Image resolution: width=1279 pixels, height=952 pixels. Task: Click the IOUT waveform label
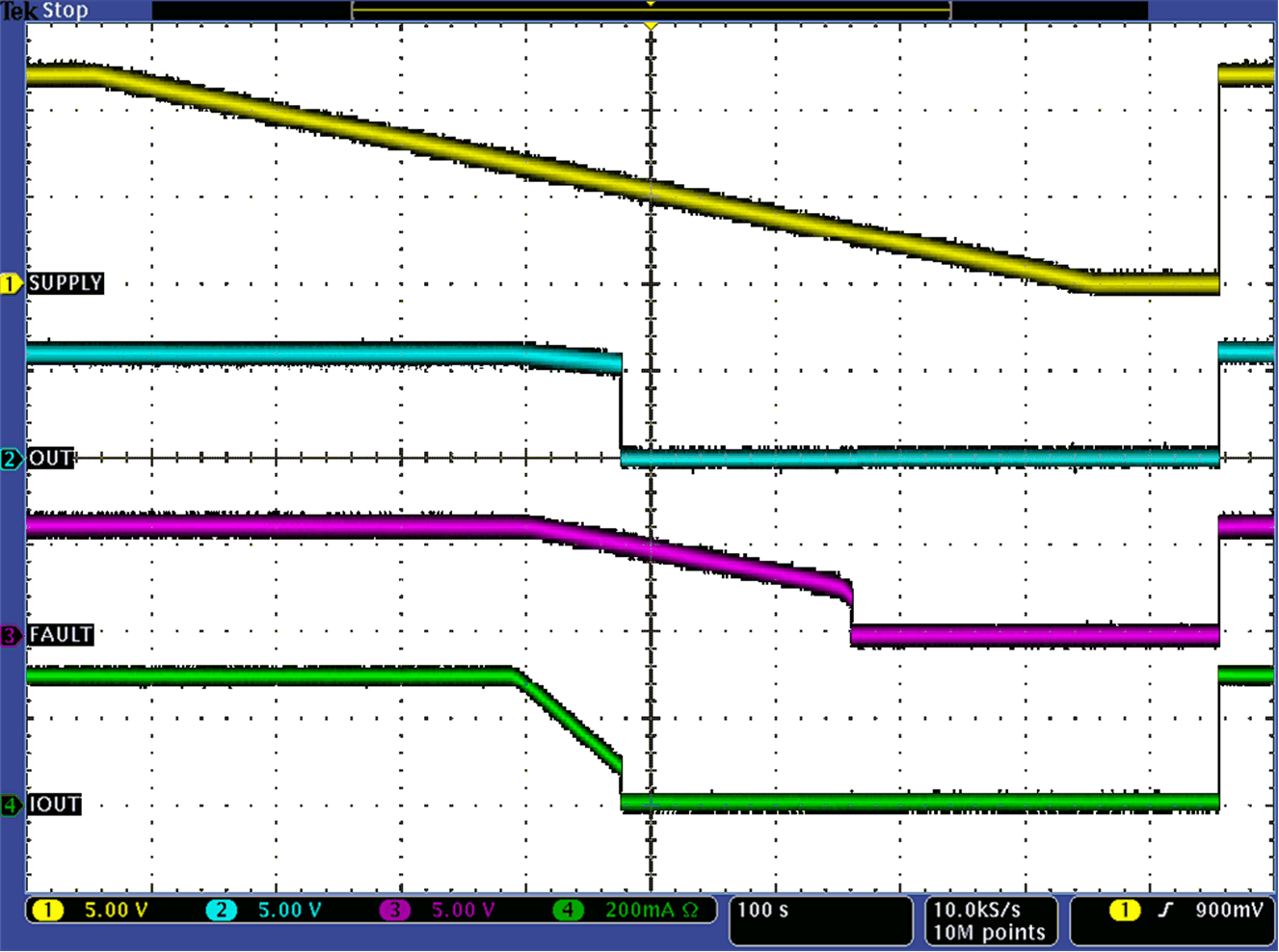coord(55,806)
